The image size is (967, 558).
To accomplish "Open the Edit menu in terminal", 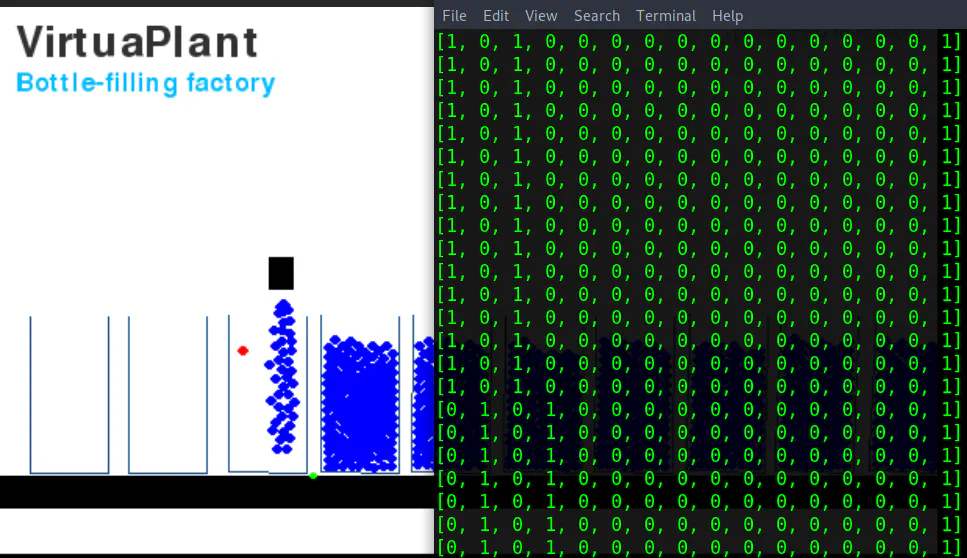I will [496, 16].
